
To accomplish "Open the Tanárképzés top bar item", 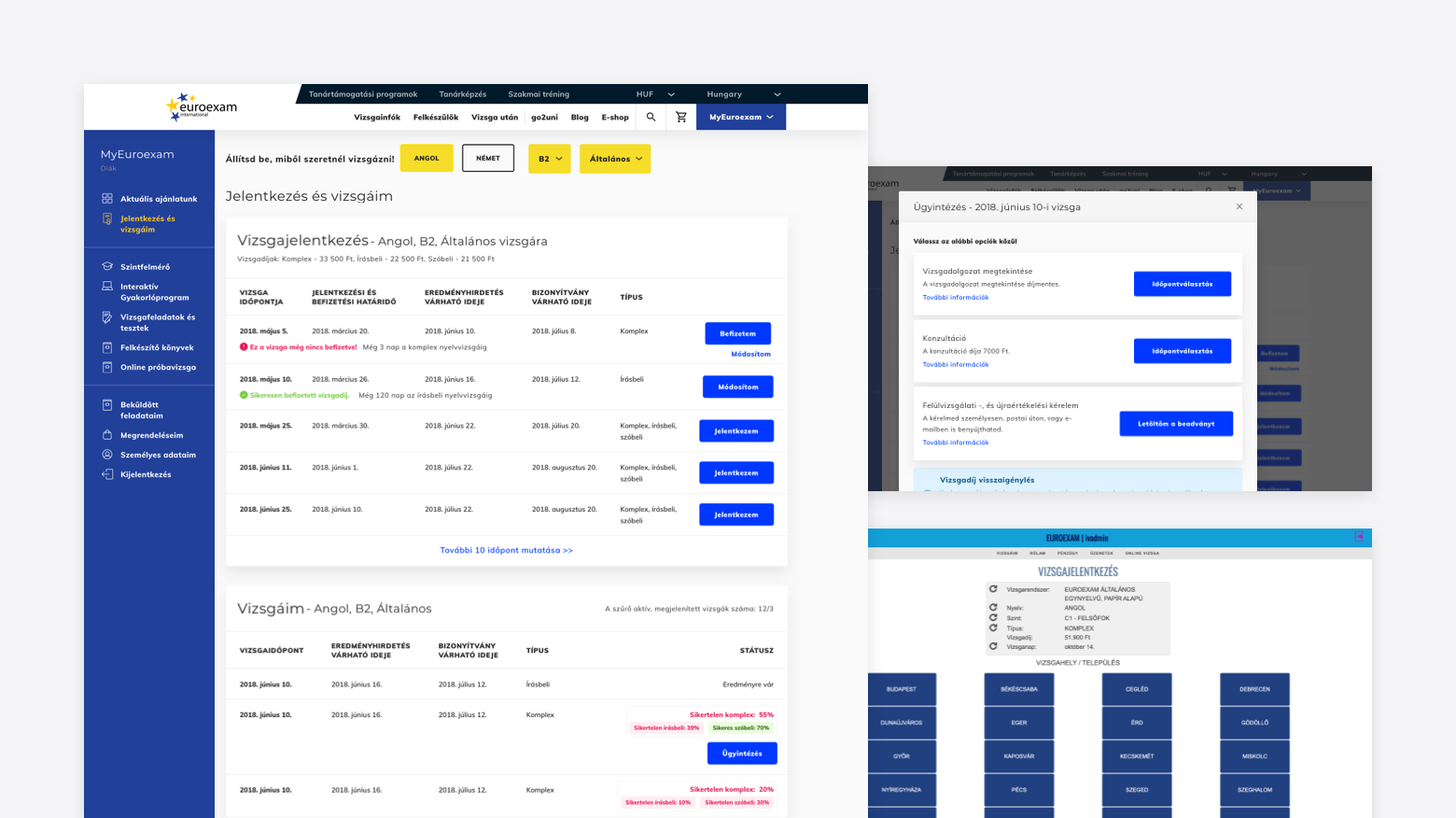I will (463, 94).
